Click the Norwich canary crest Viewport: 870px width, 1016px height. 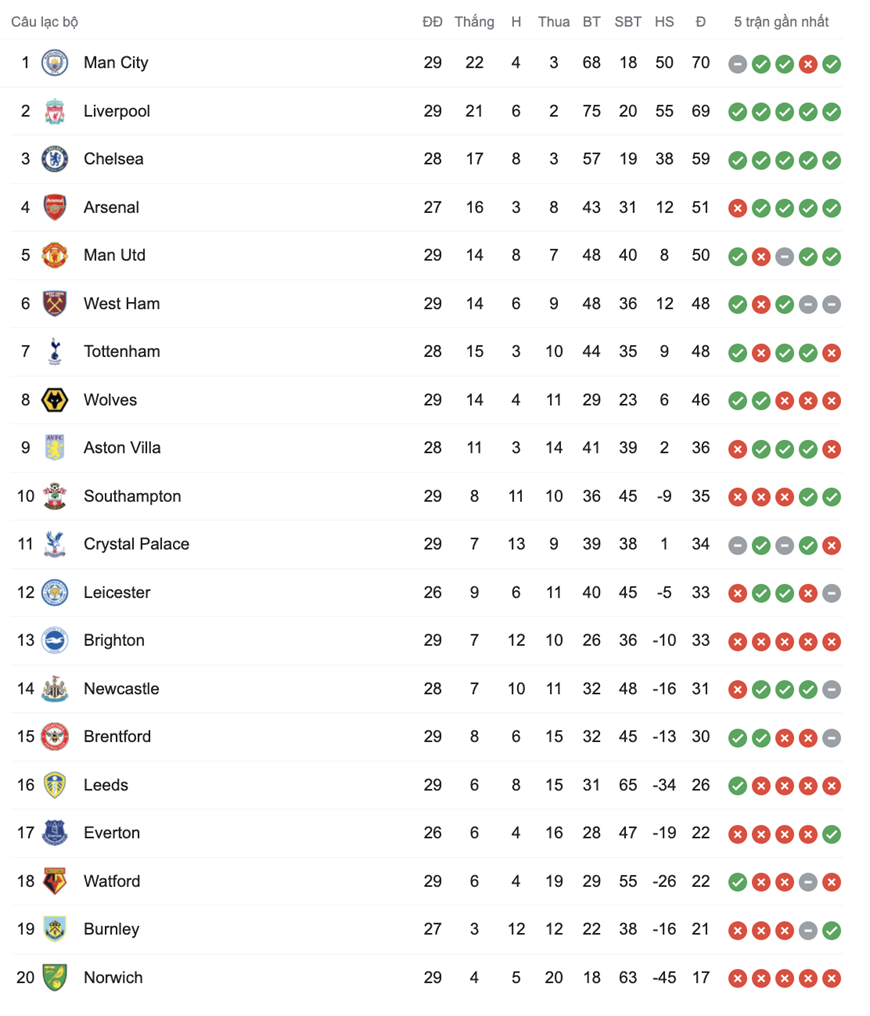coord(54,978)
